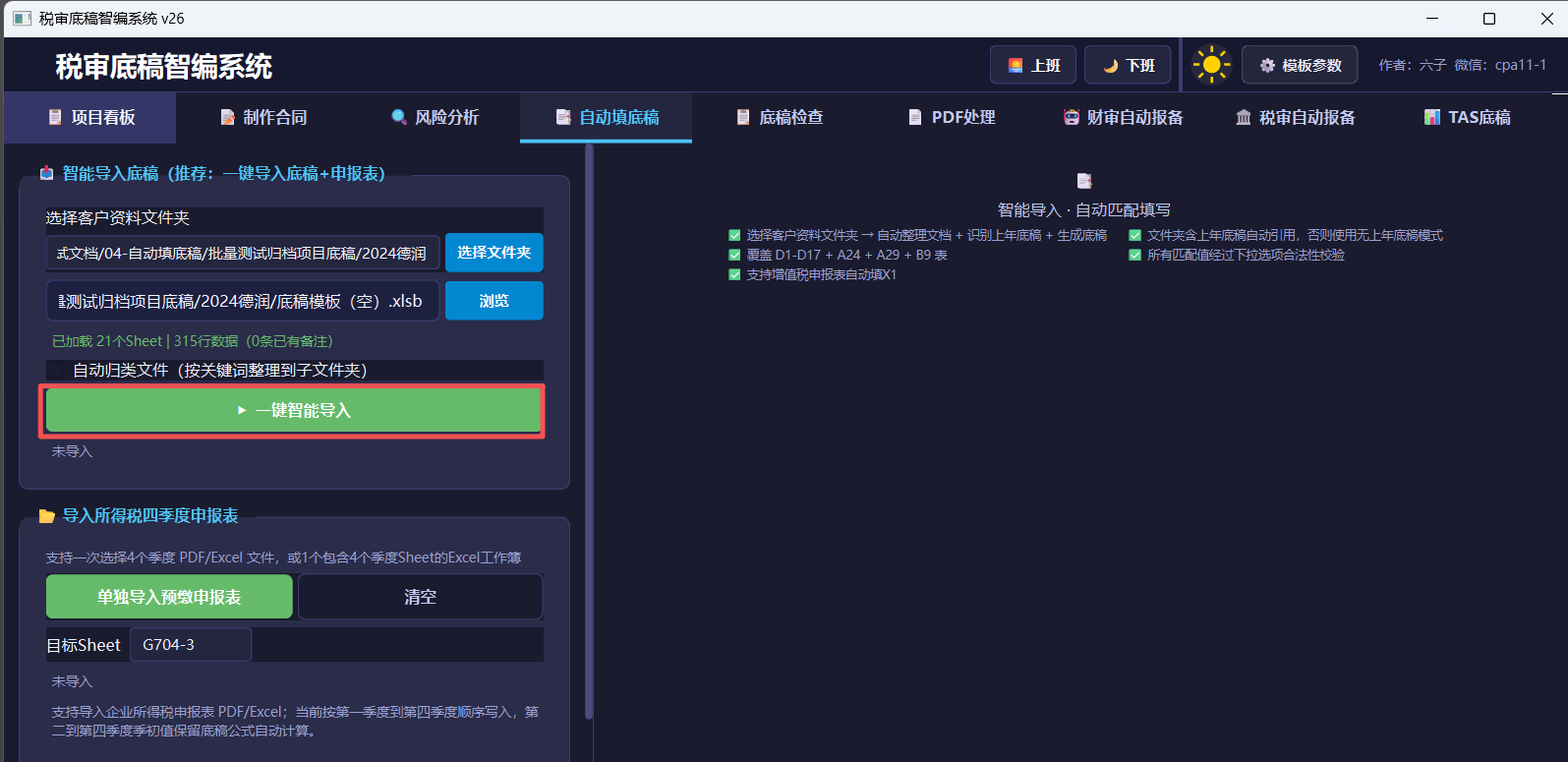
Task: Click 单独导入预缴申报表 button
Action: pos(169,597)
